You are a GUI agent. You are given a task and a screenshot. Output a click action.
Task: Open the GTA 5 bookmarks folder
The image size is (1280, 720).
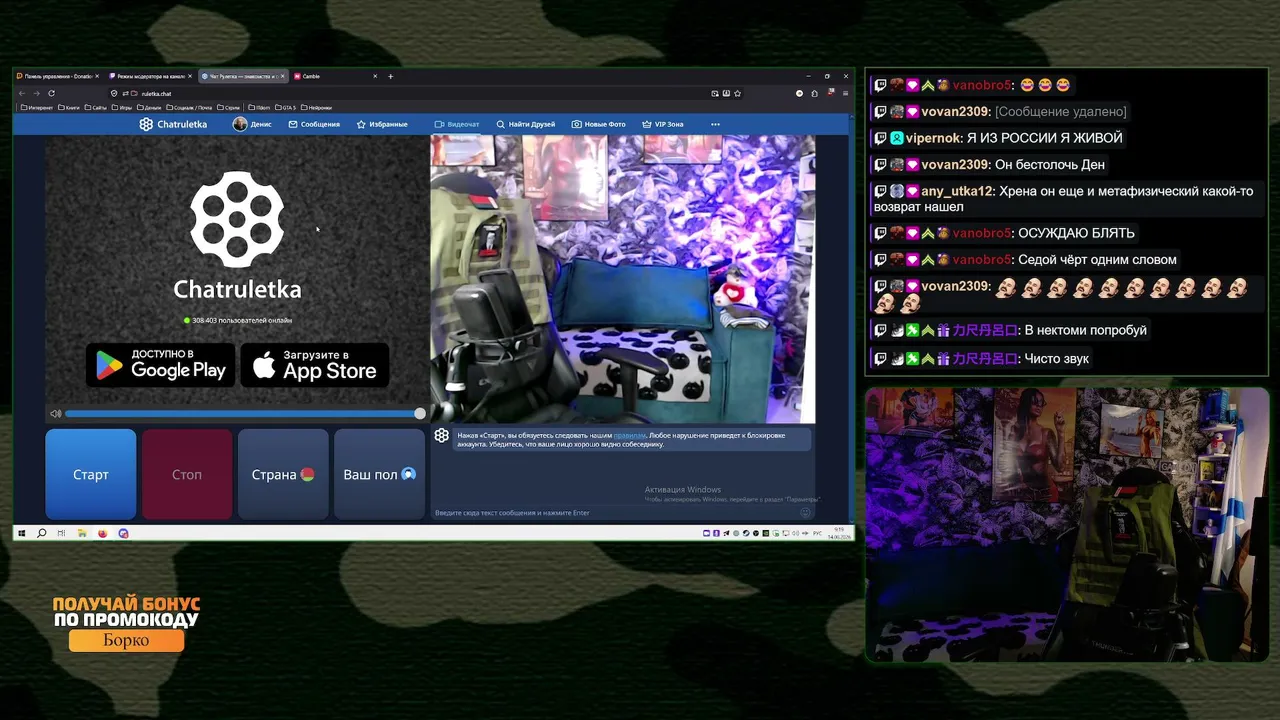point(286,107)
